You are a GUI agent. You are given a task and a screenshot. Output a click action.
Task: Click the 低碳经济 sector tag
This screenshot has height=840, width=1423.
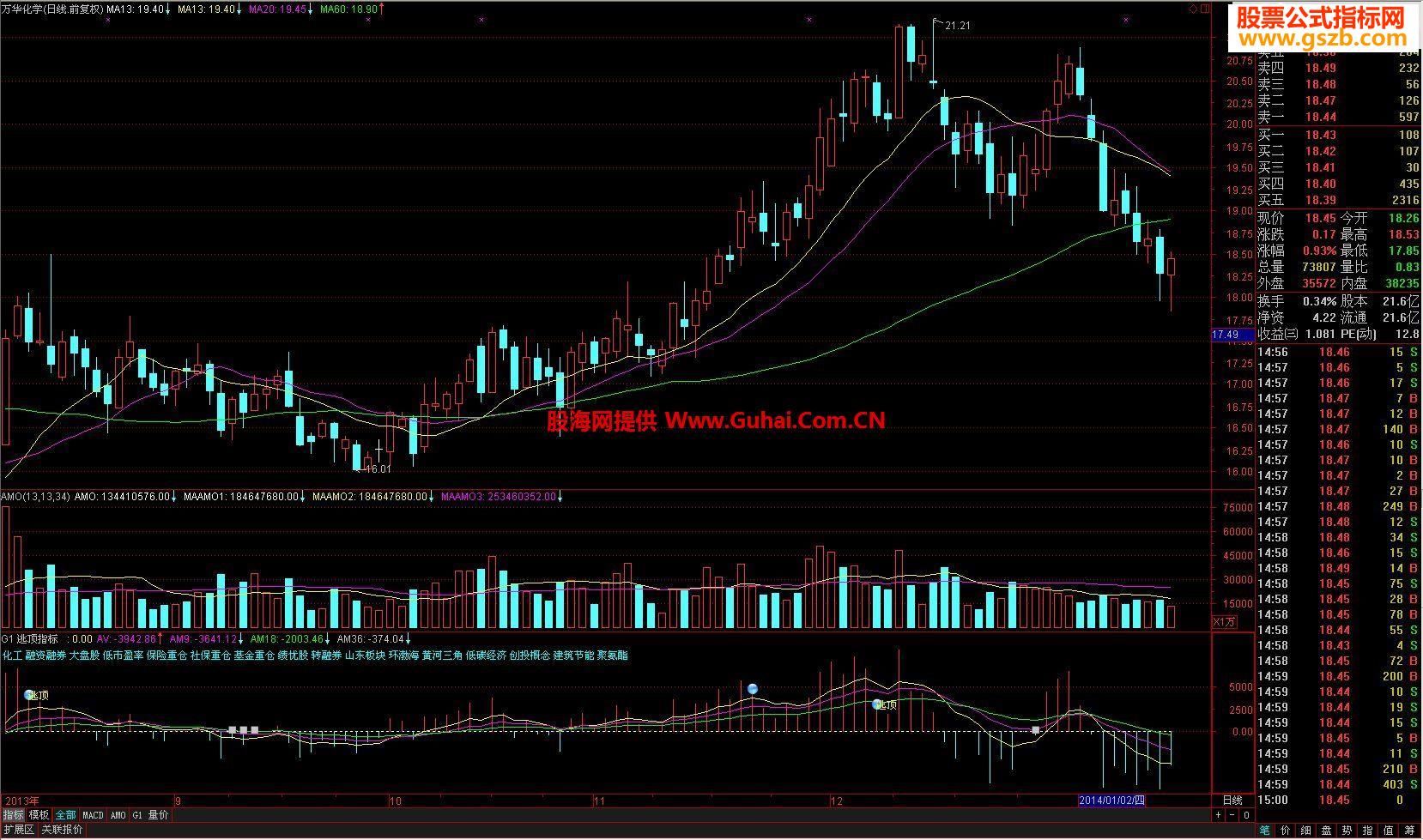[486, 656]
